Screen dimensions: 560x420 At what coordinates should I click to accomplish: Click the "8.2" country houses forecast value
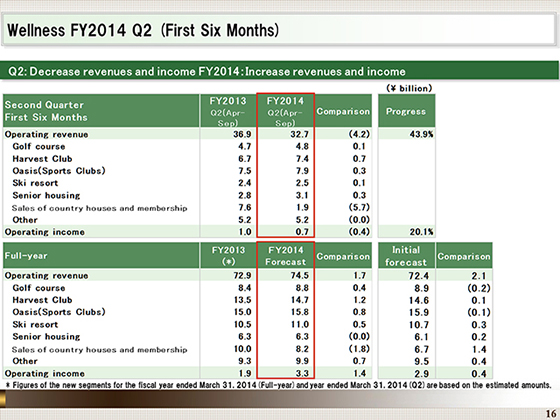(x=302, y=349)
